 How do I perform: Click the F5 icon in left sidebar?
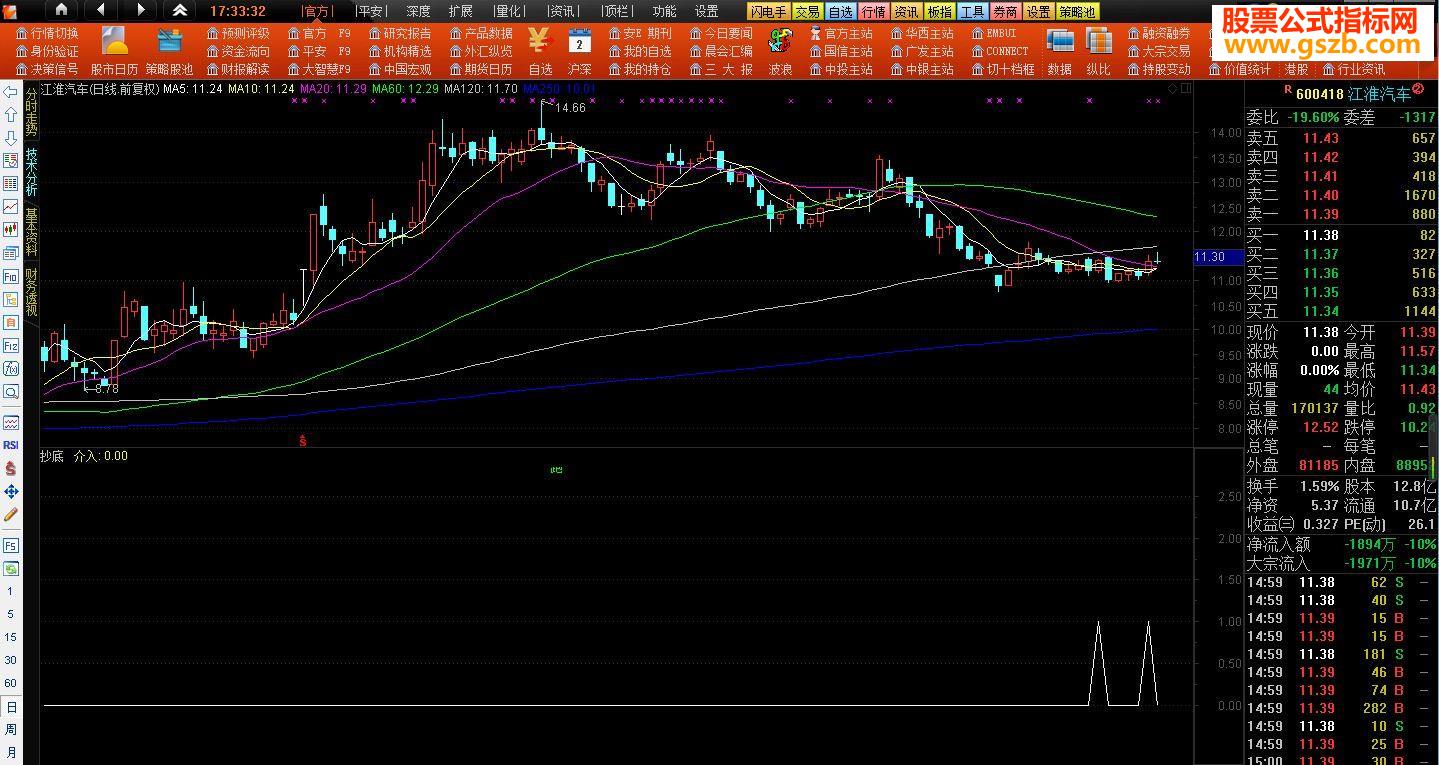pyautogui.click(x=11, y=546)
